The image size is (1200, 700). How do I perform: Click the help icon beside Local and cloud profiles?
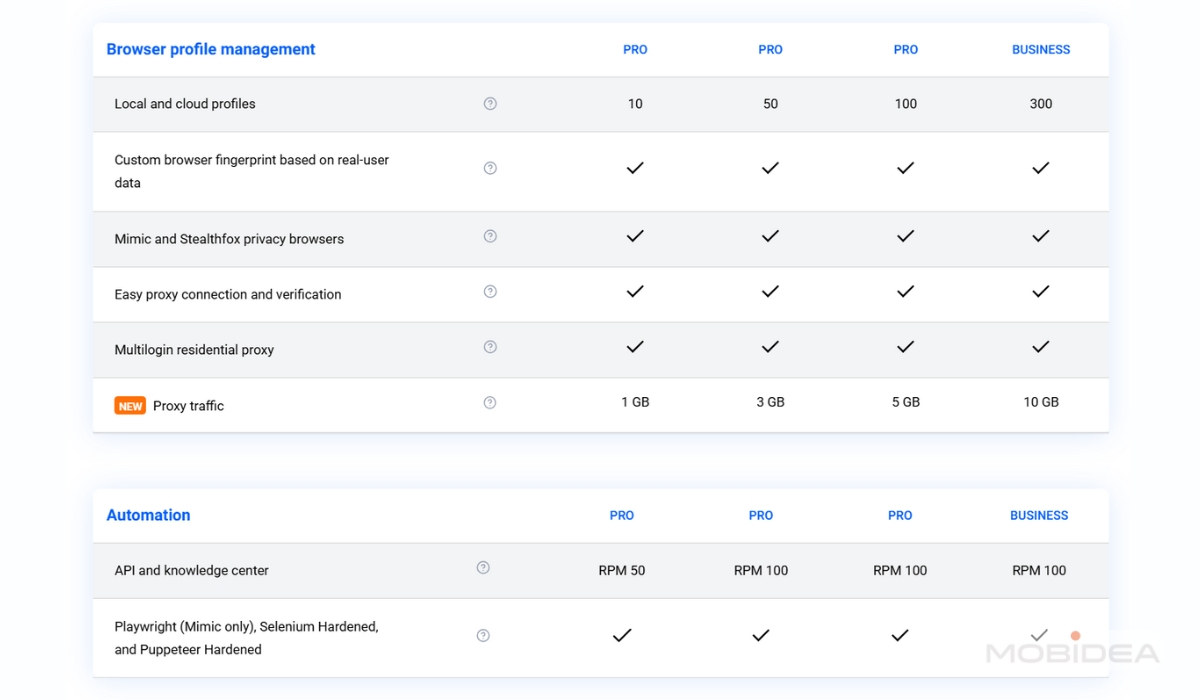489,103
